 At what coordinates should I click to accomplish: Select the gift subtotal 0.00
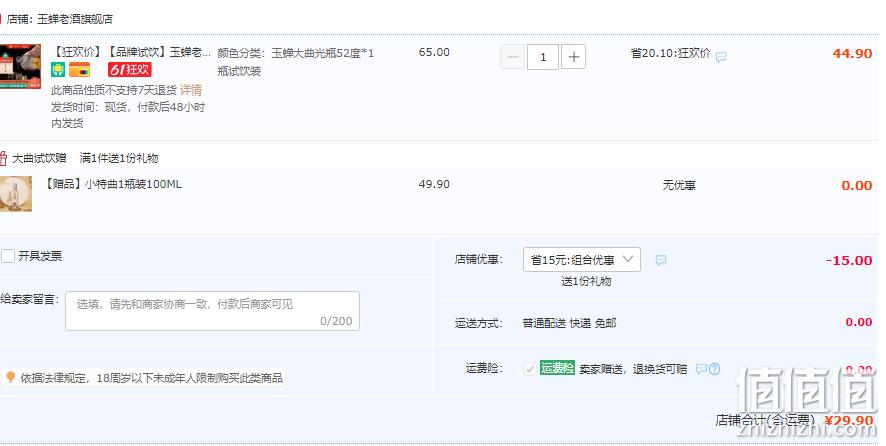tap(857, 185)
